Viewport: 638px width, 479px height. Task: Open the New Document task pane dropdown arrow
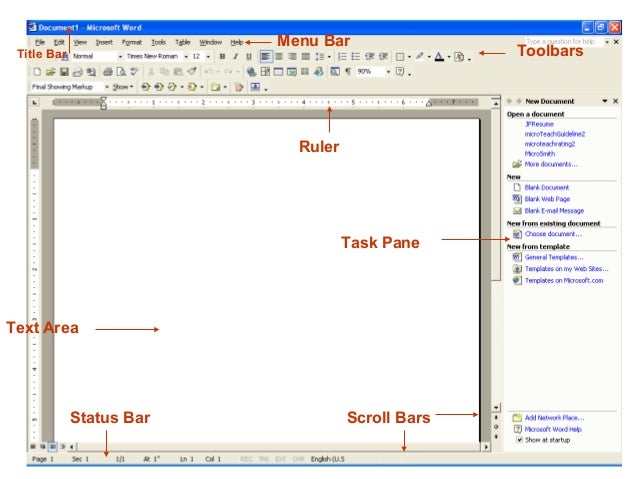(x=605, y=101)
